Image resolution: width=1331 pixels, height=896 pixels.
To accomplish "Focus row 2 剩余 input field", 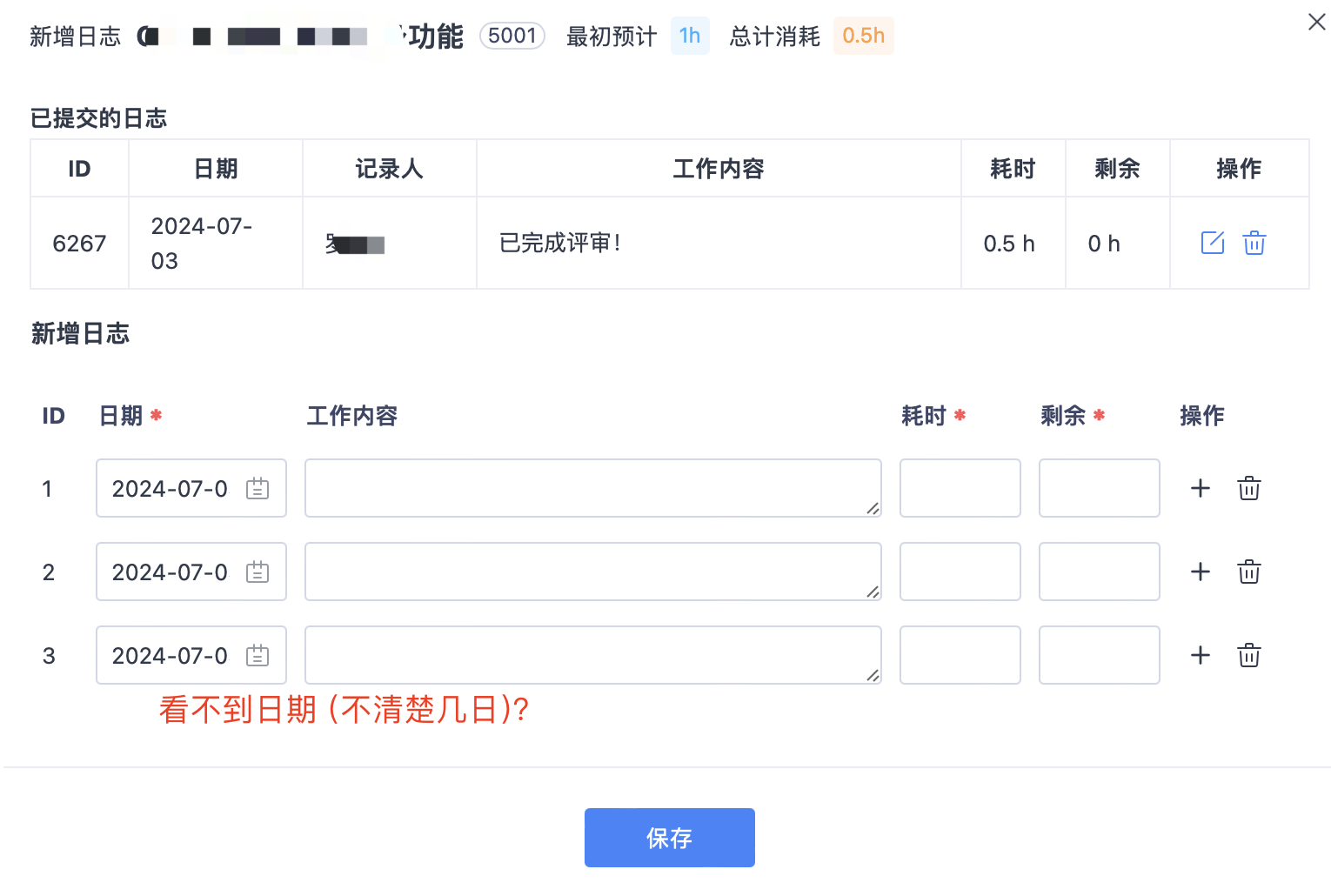I will point(1099,572).
